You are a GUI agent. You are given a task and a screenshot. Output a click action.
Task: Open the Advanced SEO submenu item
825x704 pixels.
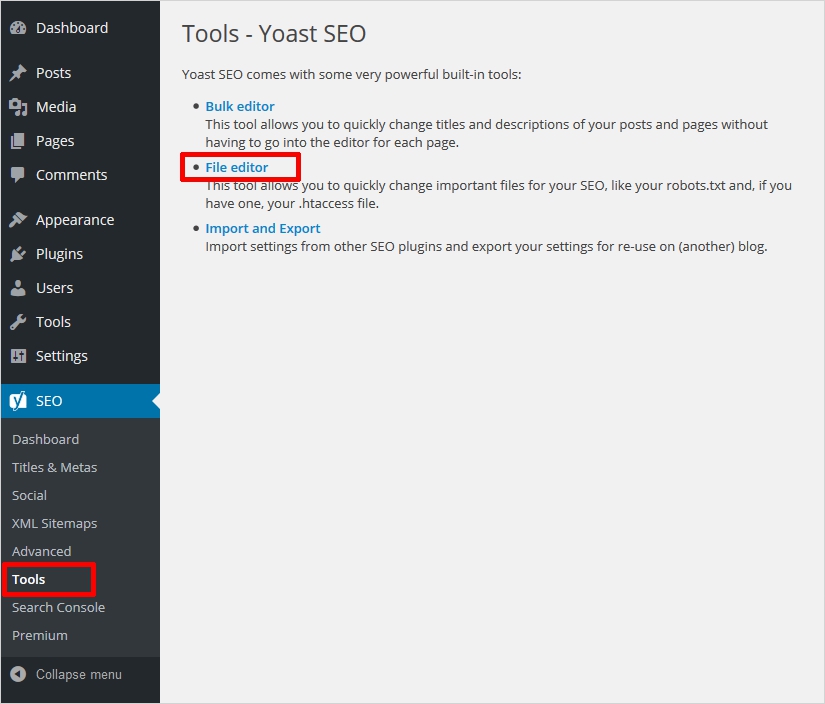pos(41,551)
